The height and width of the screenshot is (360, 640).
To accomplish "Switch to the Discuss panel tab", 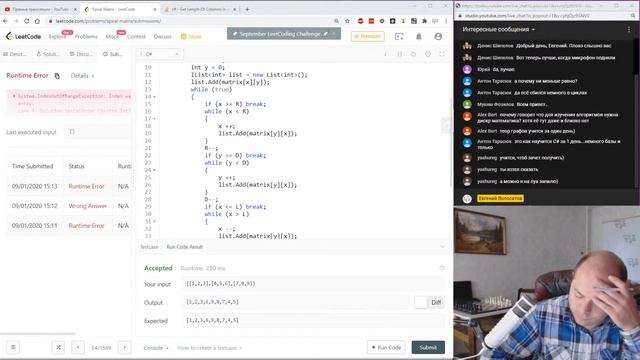I will coord(81,54).
